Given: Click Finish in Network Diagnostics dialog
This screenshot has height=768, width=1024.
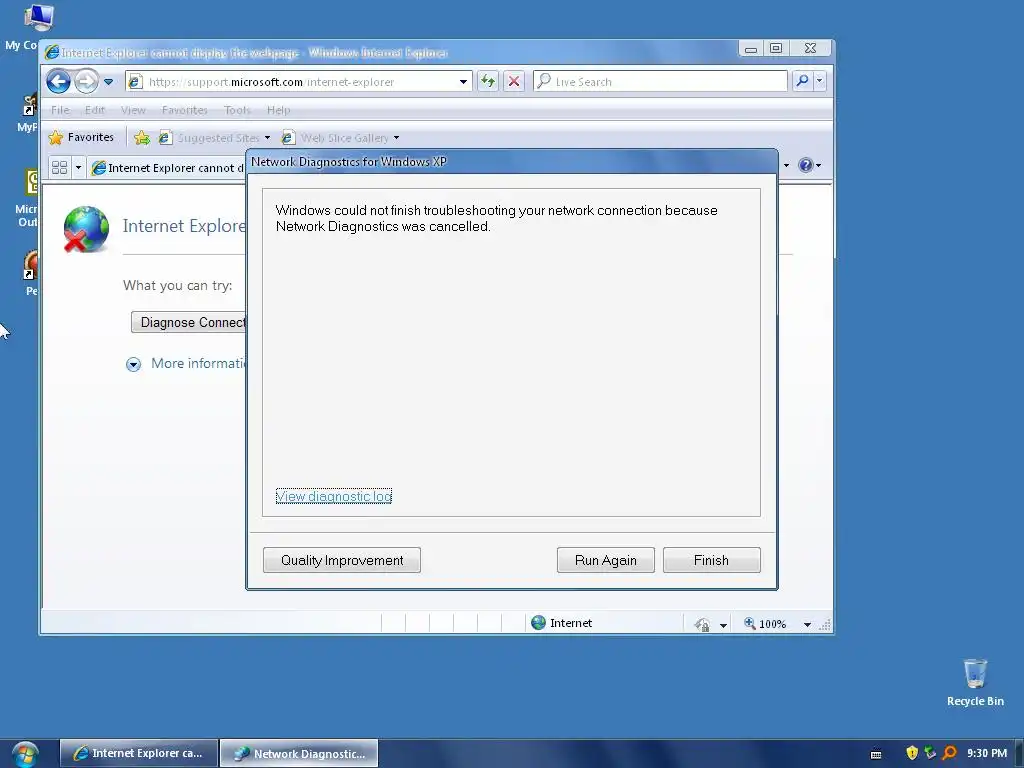Looking at the screenshot, I should 711,560.
